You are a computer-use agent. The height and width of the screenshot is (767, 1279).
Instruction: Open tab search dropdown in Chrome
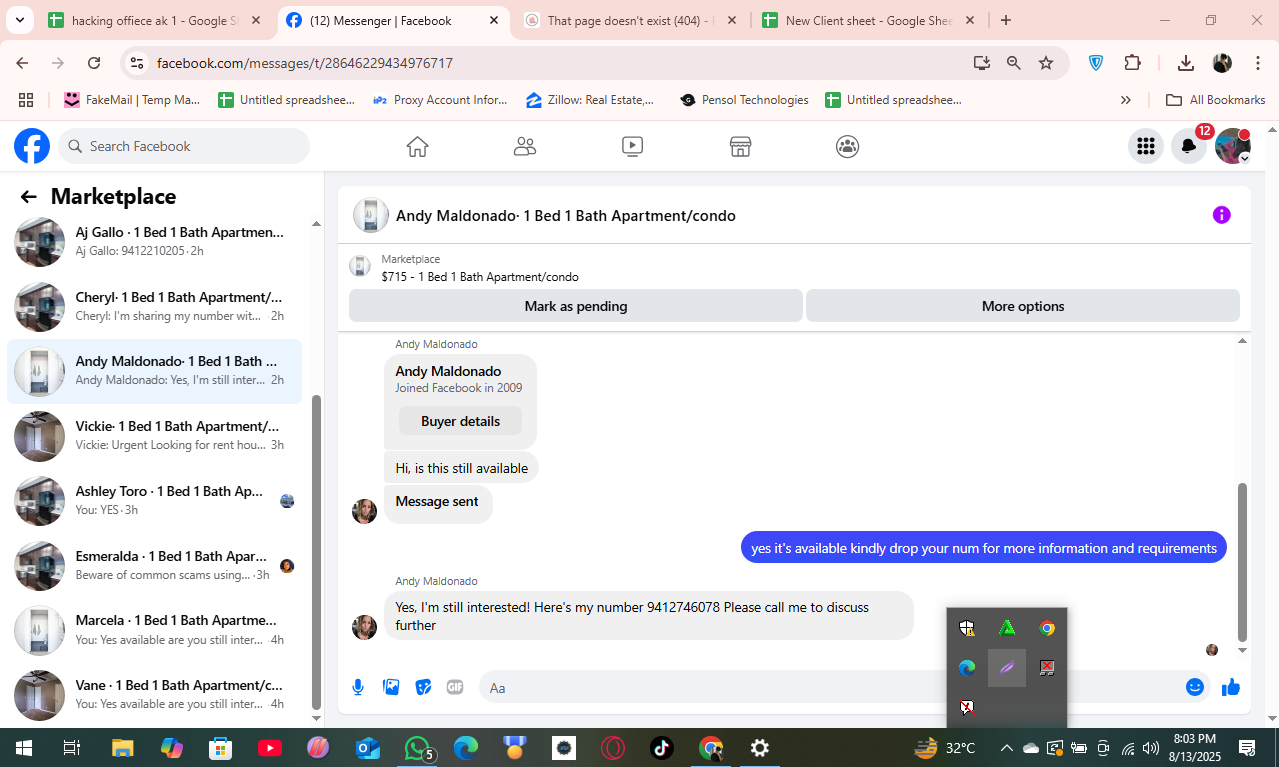[20, 21]
